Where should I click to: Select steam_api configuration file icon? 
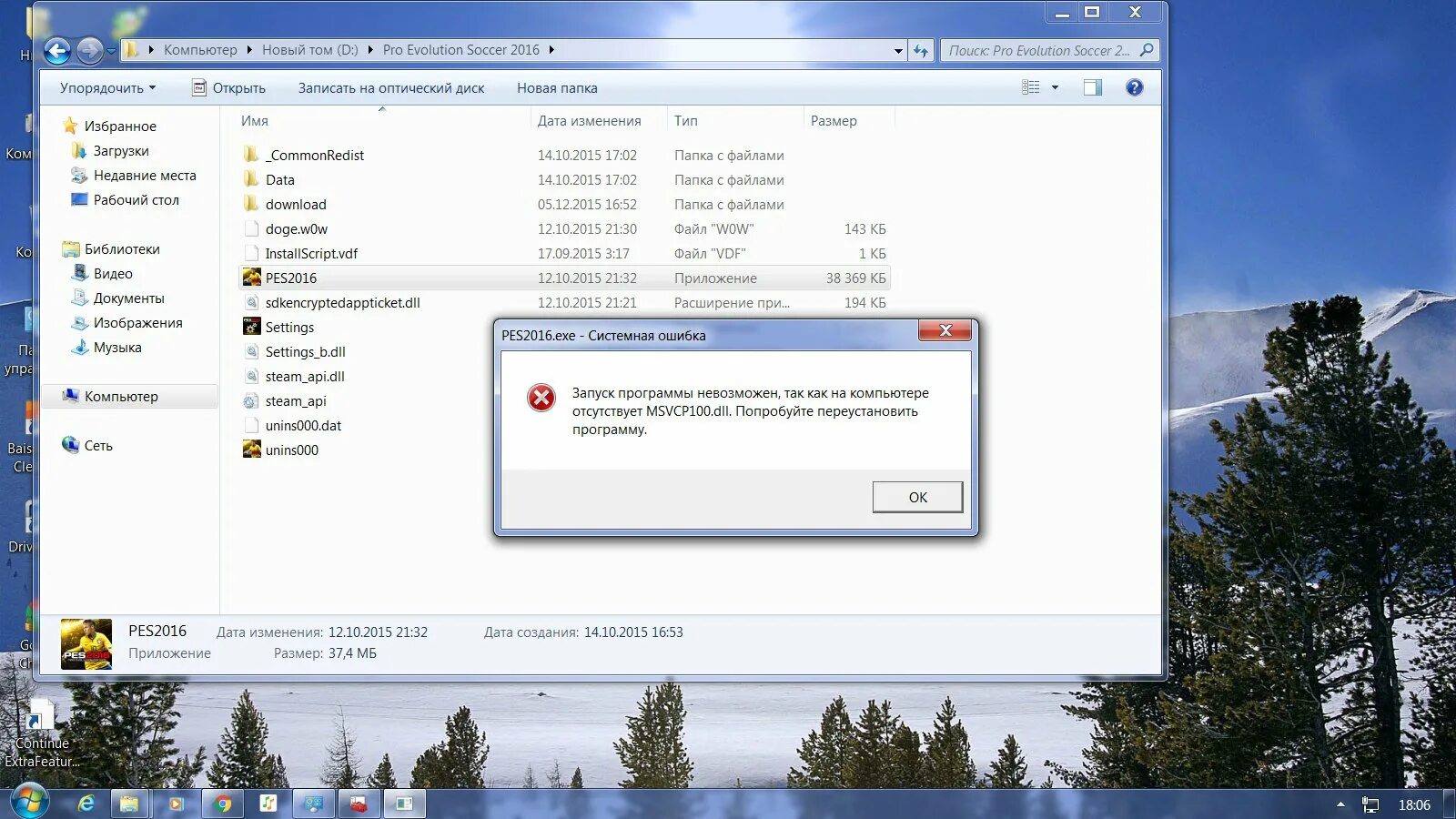pos(252,401)
